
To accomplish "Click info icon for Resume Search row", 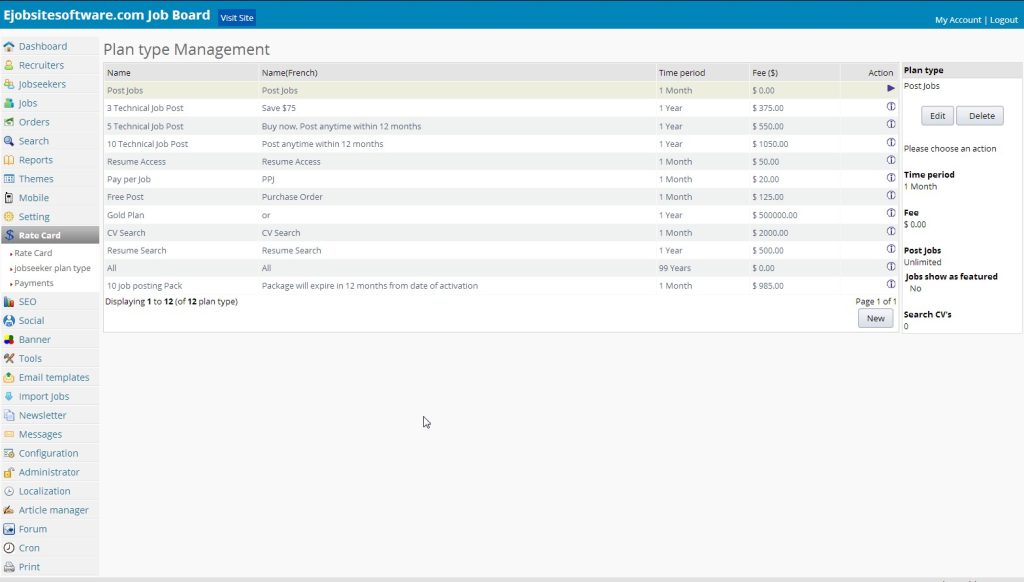I will (891, 249).
